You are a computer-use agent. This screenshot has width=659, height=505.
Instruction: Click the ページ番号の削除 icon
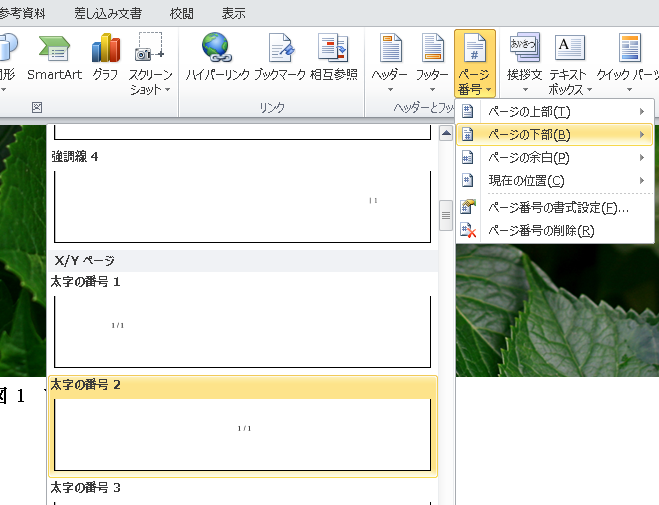pos(468,230)
